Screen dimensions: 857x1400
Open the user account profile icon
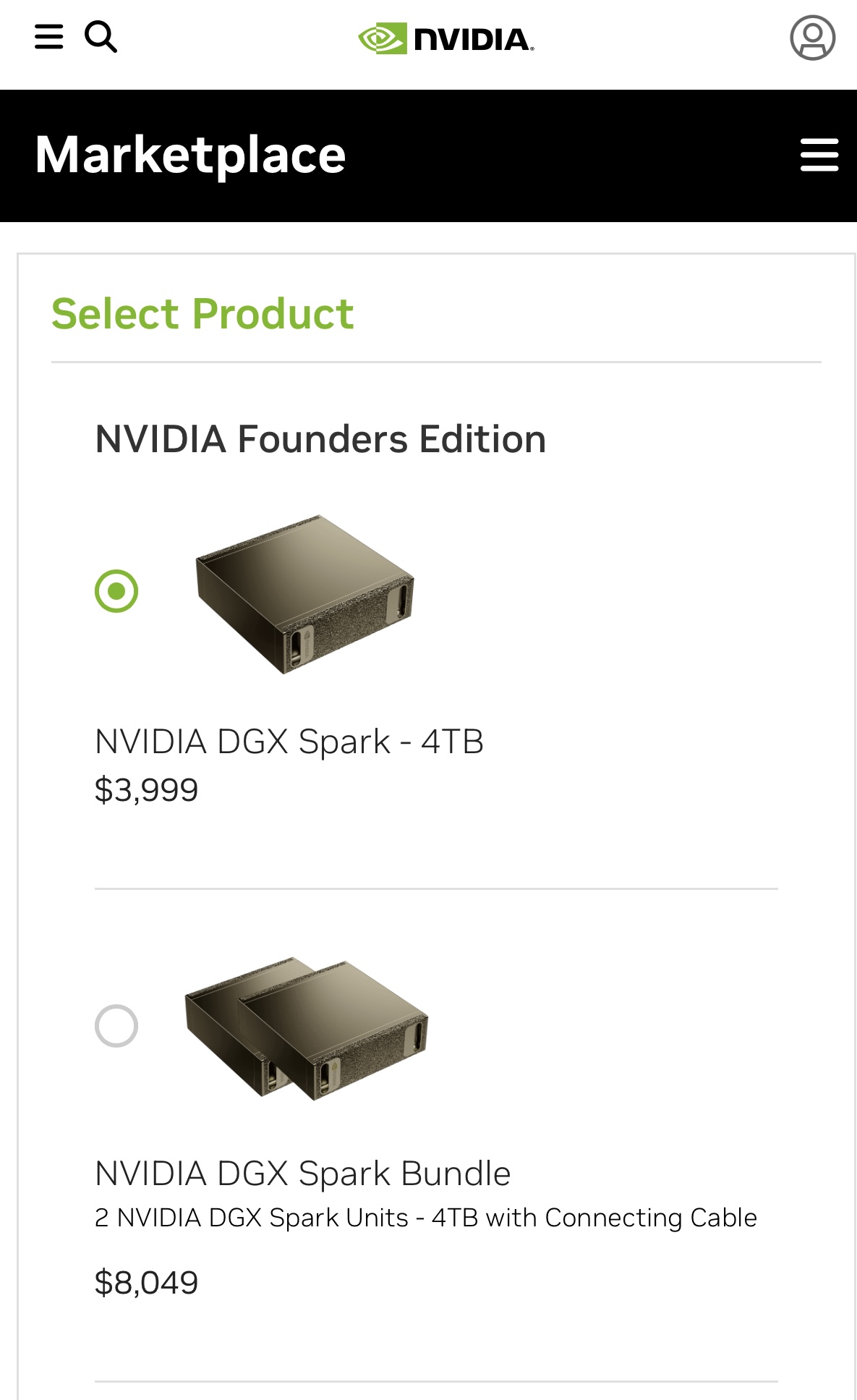point(812,38)
